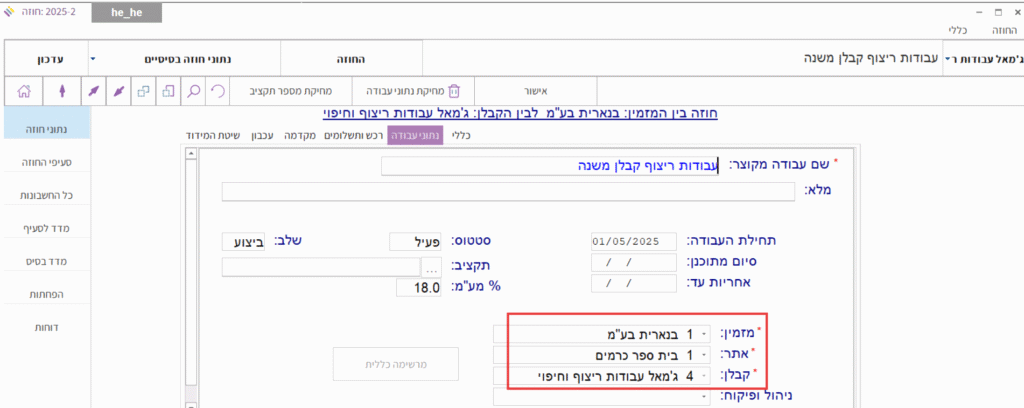Open search with the magnifier icon
Screen dimensions: 1024x408
point(193,90)
